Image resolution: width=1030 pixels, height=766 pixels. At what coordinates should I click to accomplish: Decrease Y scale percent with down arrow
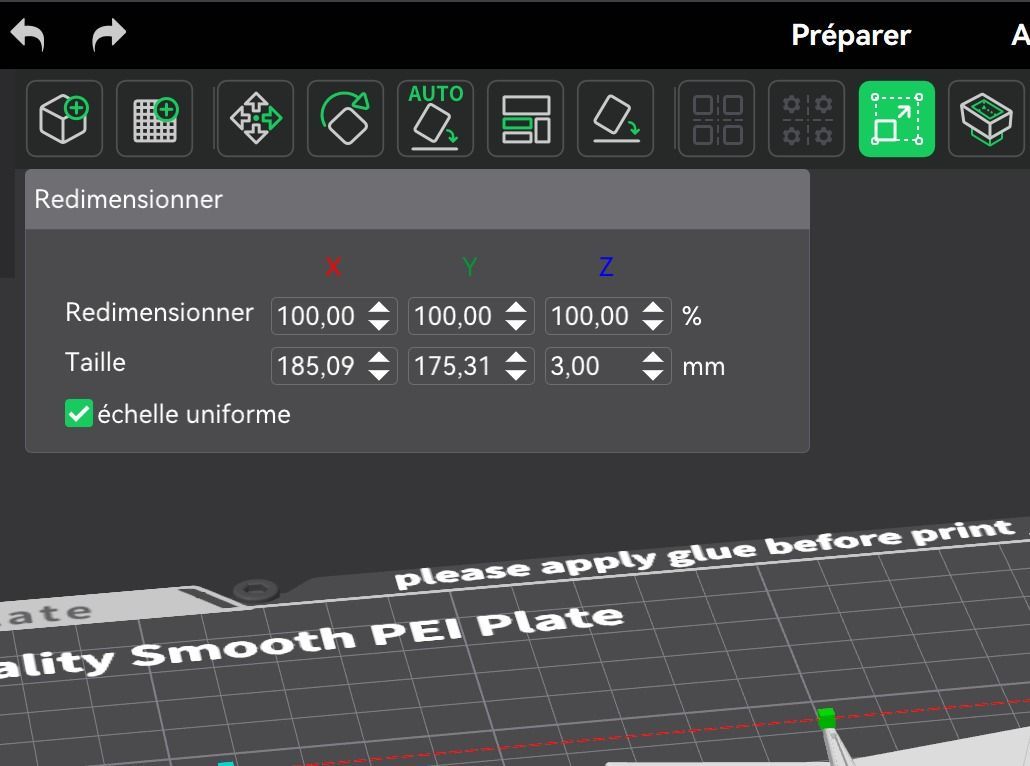pos(516,325)
